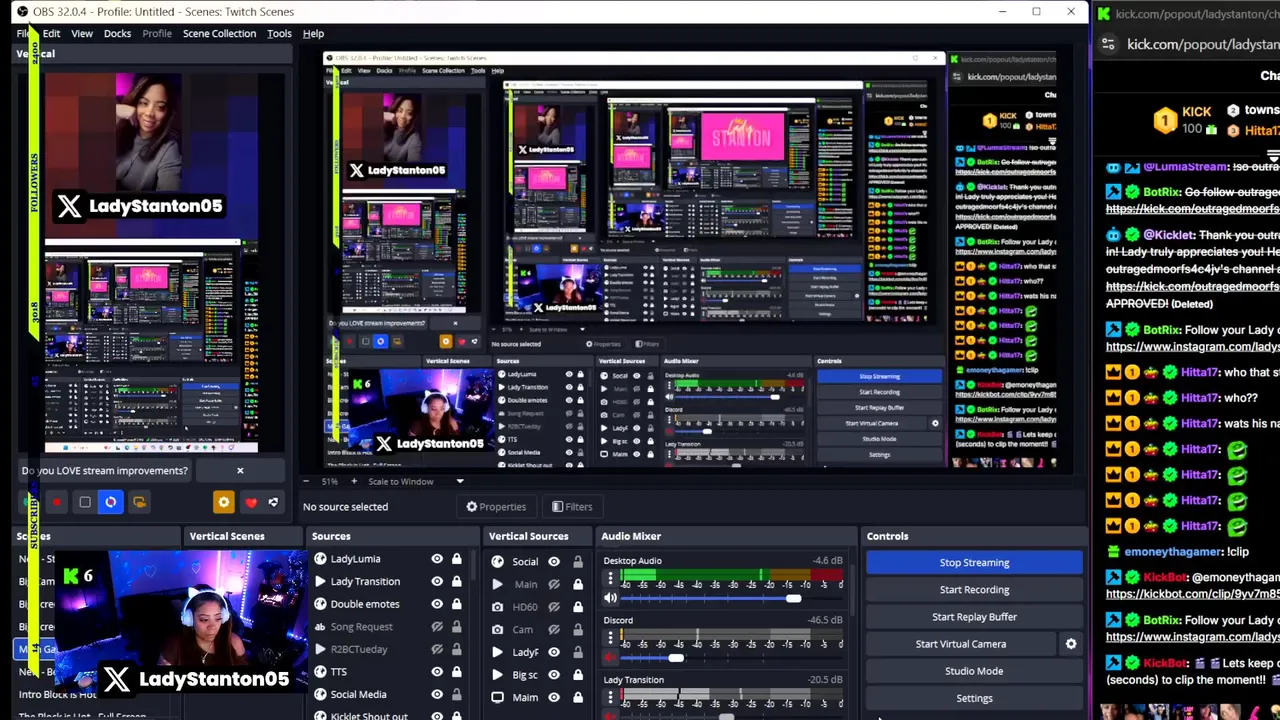Click the blue circular icon in vertical toolbar
The height and width of the screenshot is (720, 1280).
point(111,502)
